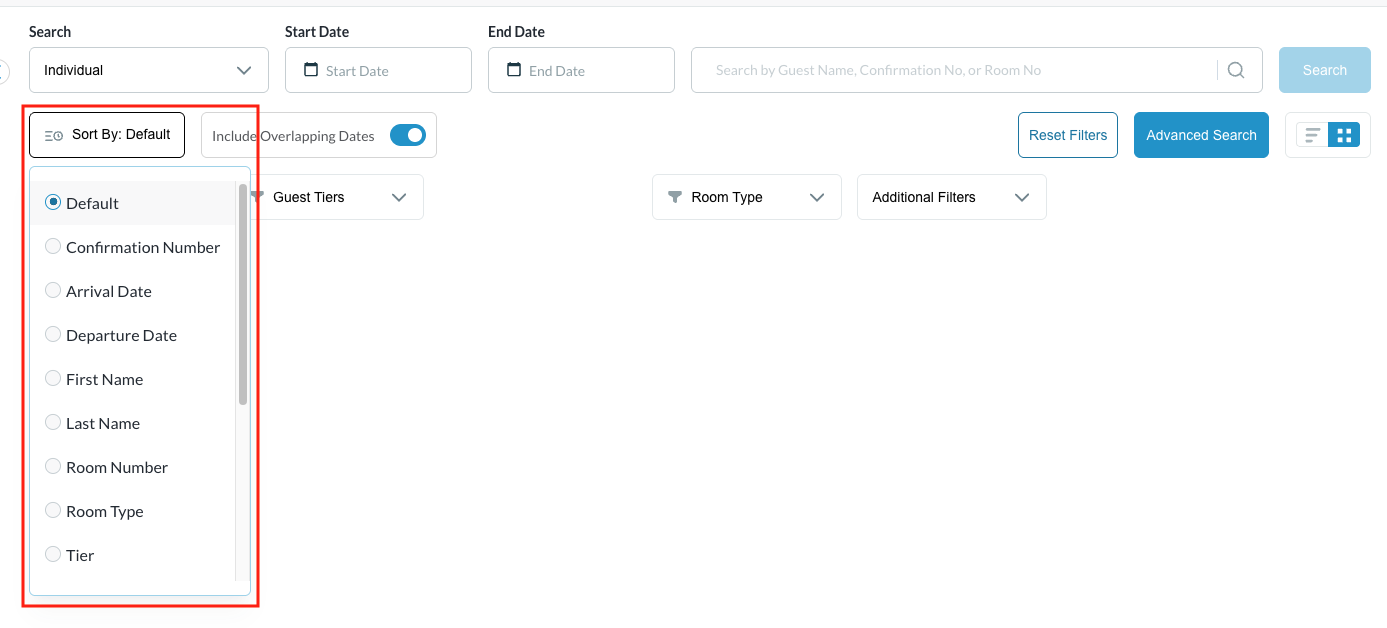The height and width of the screenshot is (628, 1387).
Task: Select Confirmation Number sort option
Action: tap(133, 247)
